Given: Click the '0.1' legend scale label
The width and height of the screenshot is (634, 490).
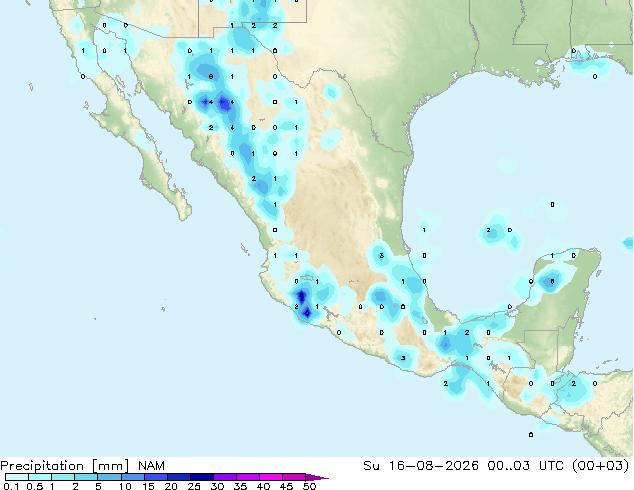Looking at the screenshot, I should click(11, 486).
